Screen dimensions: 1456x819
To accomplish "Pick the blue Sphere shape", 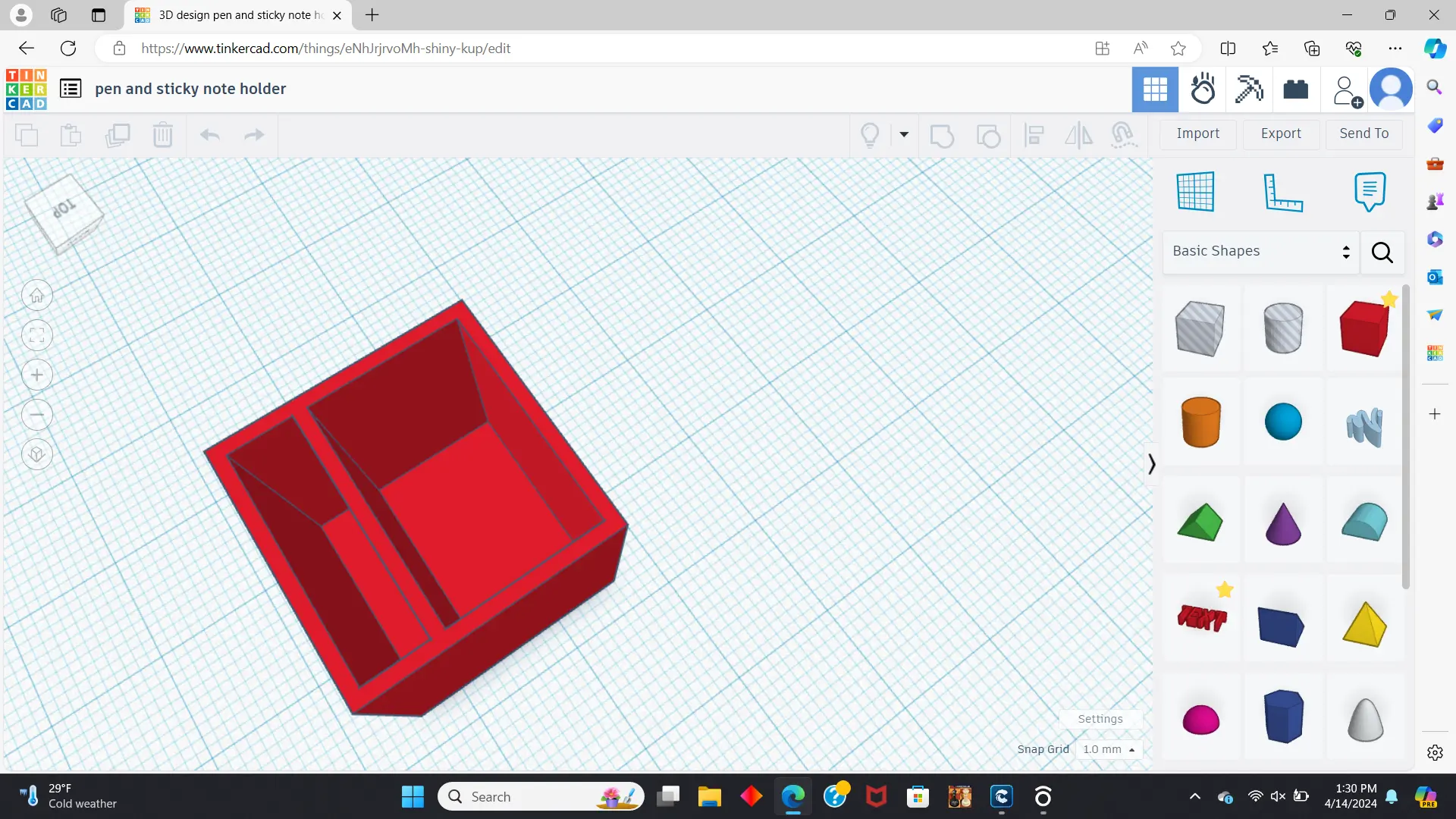I will coord(1283,422).
